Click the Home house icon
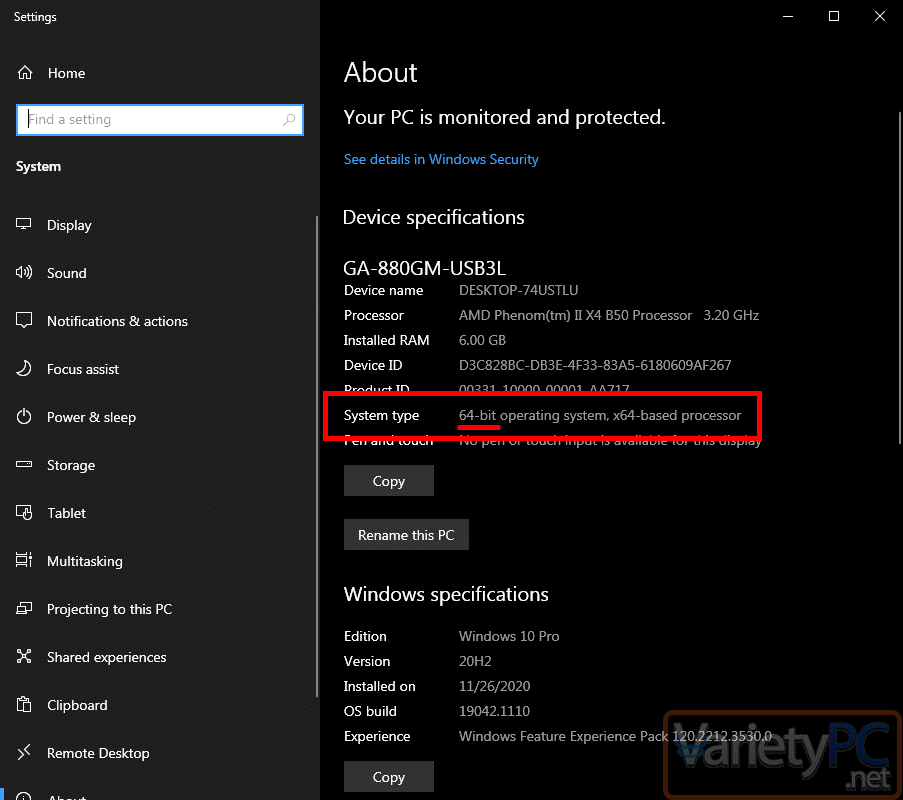 (x=25, y=73)
